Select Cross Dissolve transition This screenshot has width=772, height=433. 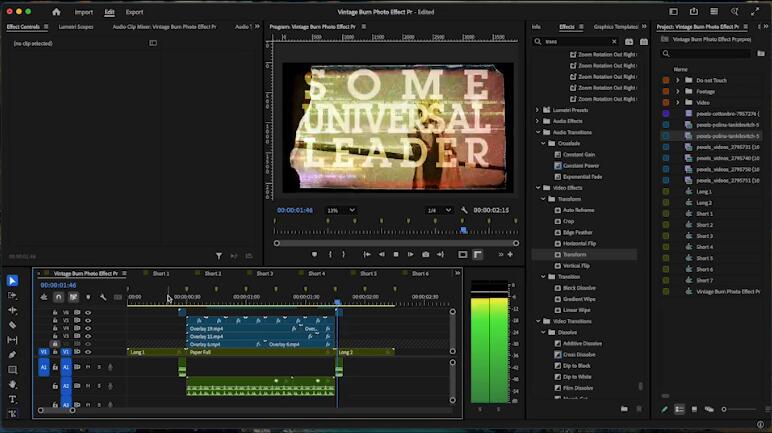(x=579, y=354)
